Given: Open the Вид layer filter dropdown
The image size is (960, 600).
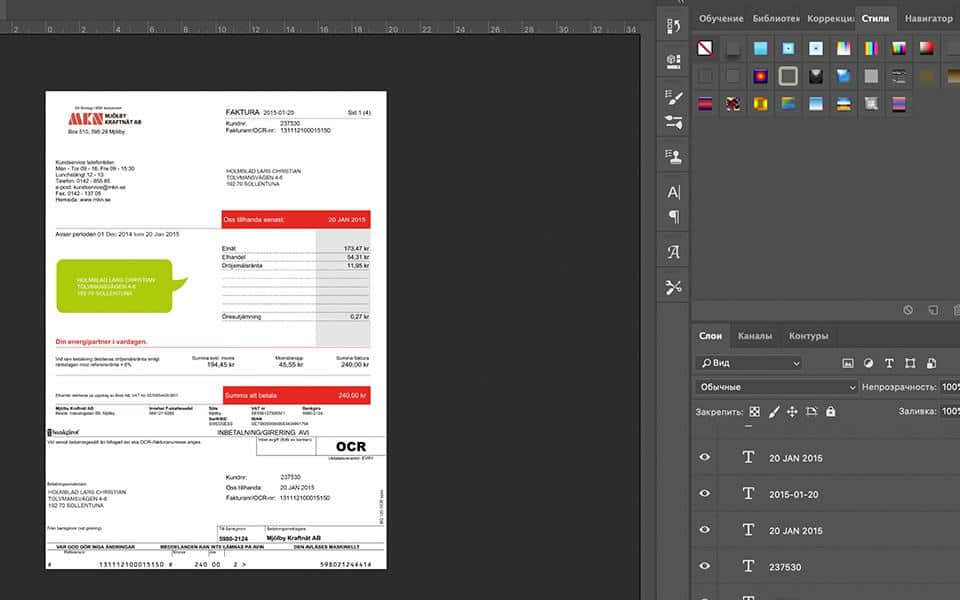Looking at the screenshot, I should pos(748,363).
